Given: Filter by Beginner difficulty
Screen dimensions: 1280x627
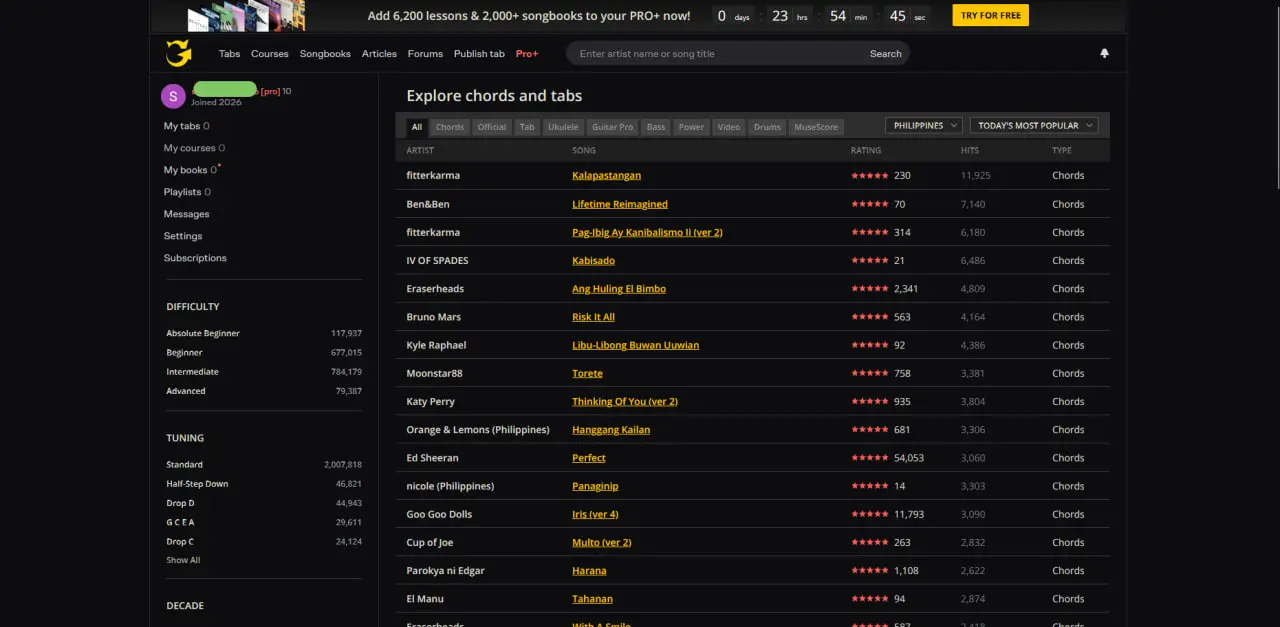Looking at the screenshot, I should pos(184,352).
